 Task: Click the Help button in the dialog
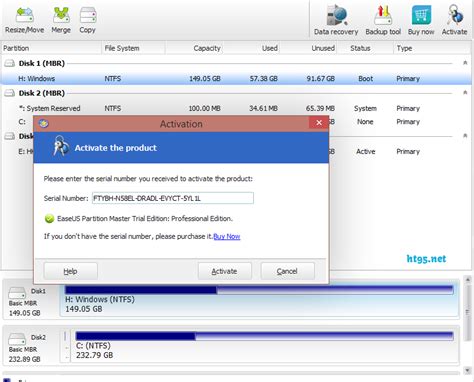(x=70, y=271)
